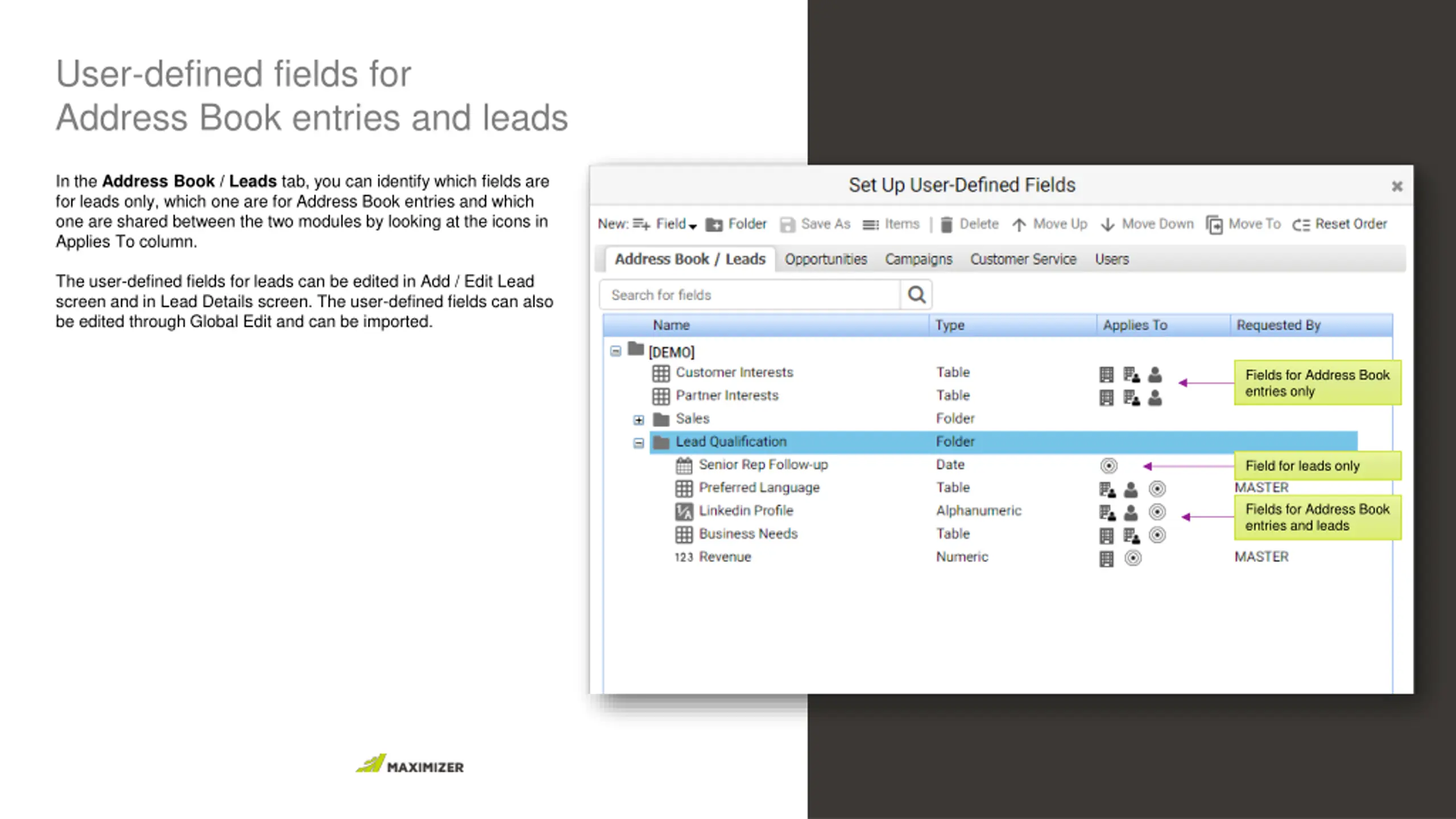
Task: Click MASTER in the Revenue row
Action: 1261,557
